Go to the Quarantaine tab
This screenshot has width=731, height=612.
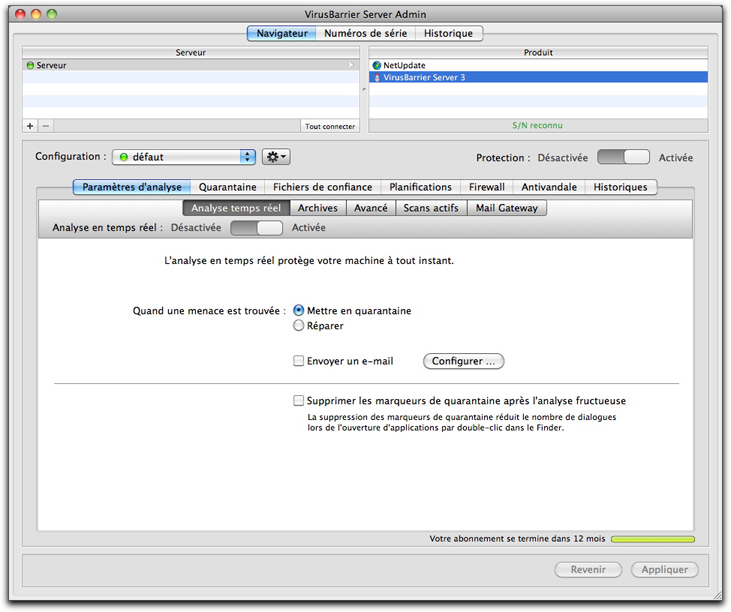(228, 187)
